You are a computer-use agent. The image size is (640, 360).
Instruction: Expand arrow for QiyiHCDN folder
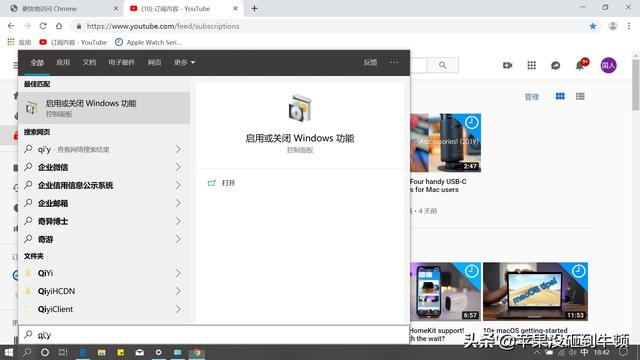point(178,291)
